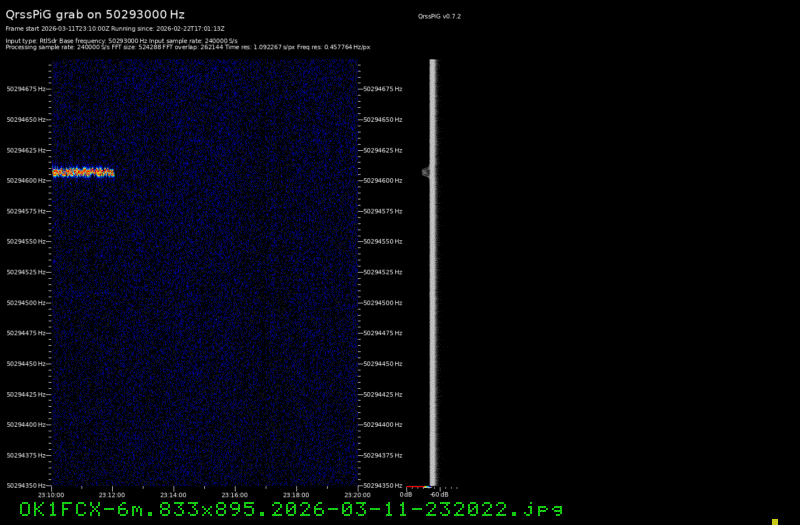Click the 23:20:00 time axis marker
This screenshot has width=800, height=525.
click(357, 494)
